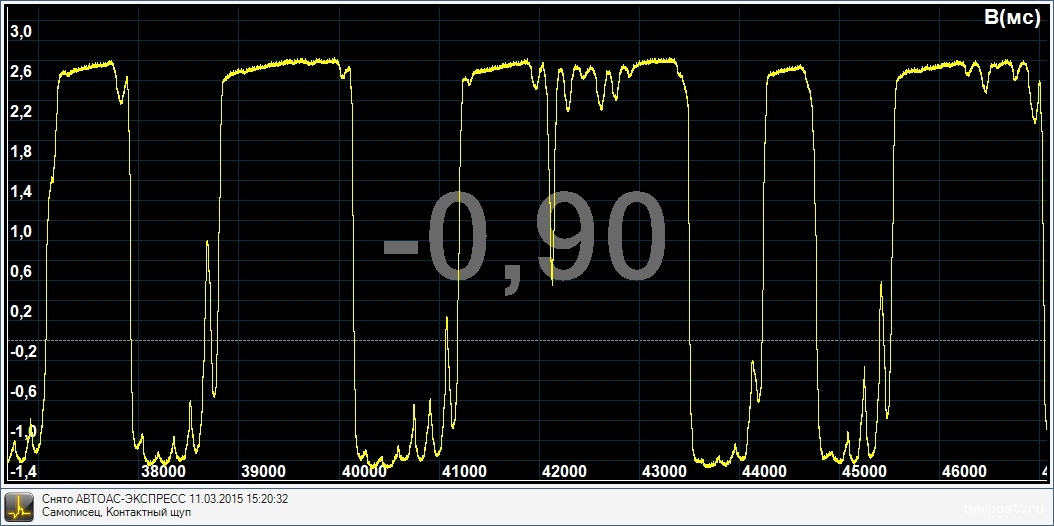Select the 45000 ms time axis mark
The image size is (1054, 526).
coord(864,471)
